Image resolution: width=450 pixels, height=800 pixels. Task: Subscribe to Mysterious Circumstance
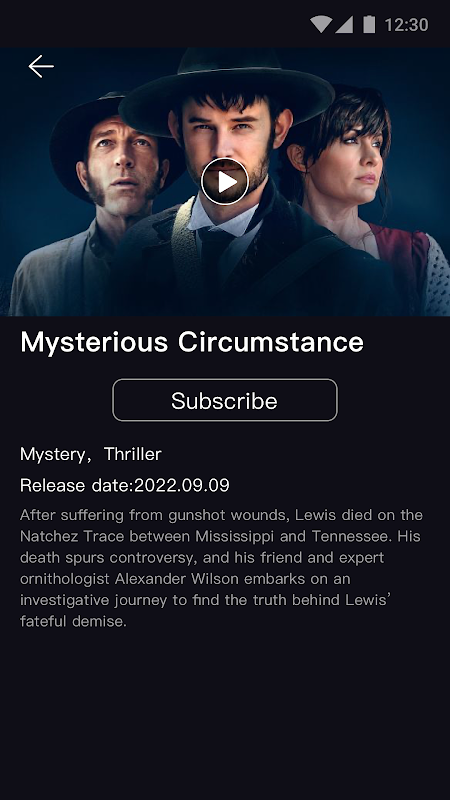coord(224,400)
